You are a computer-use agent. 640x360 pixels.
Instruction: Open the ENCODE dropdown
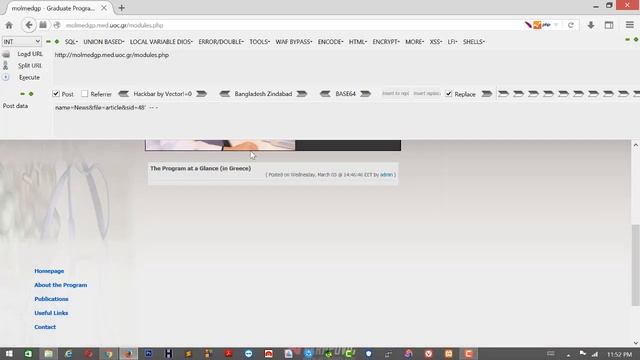330,42
